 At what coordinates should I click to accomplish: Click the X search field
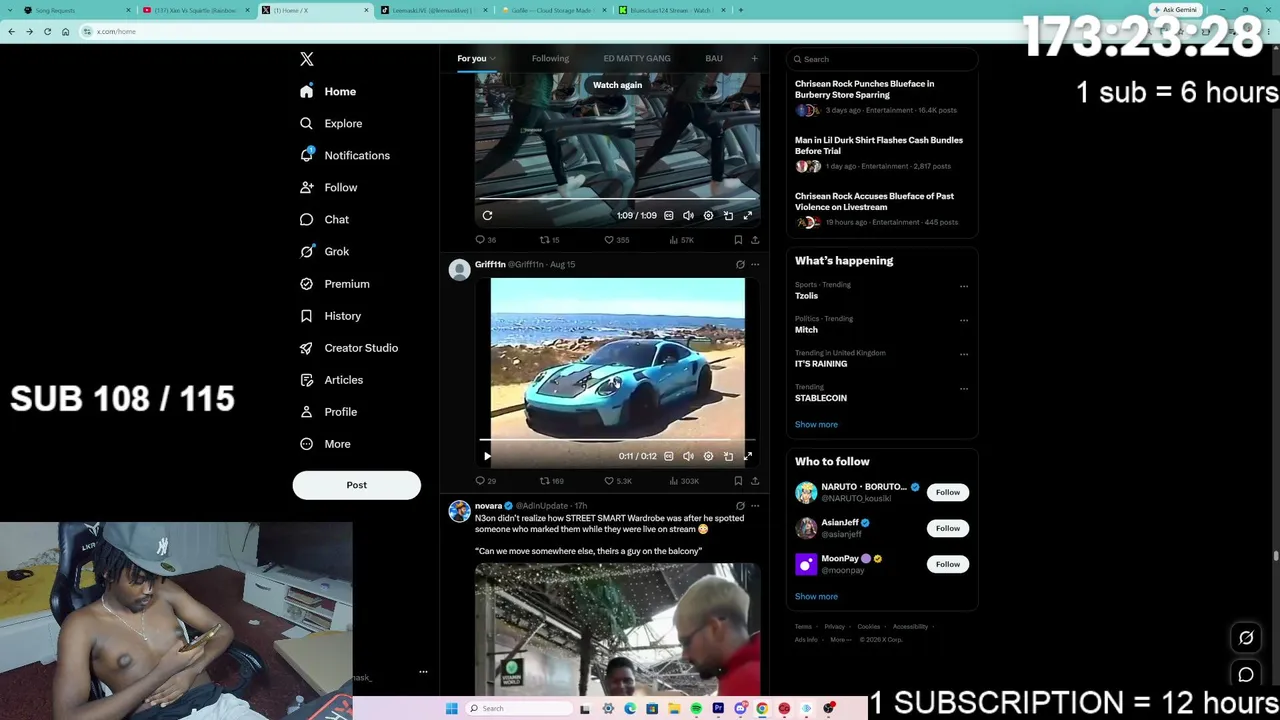point(882,59)
